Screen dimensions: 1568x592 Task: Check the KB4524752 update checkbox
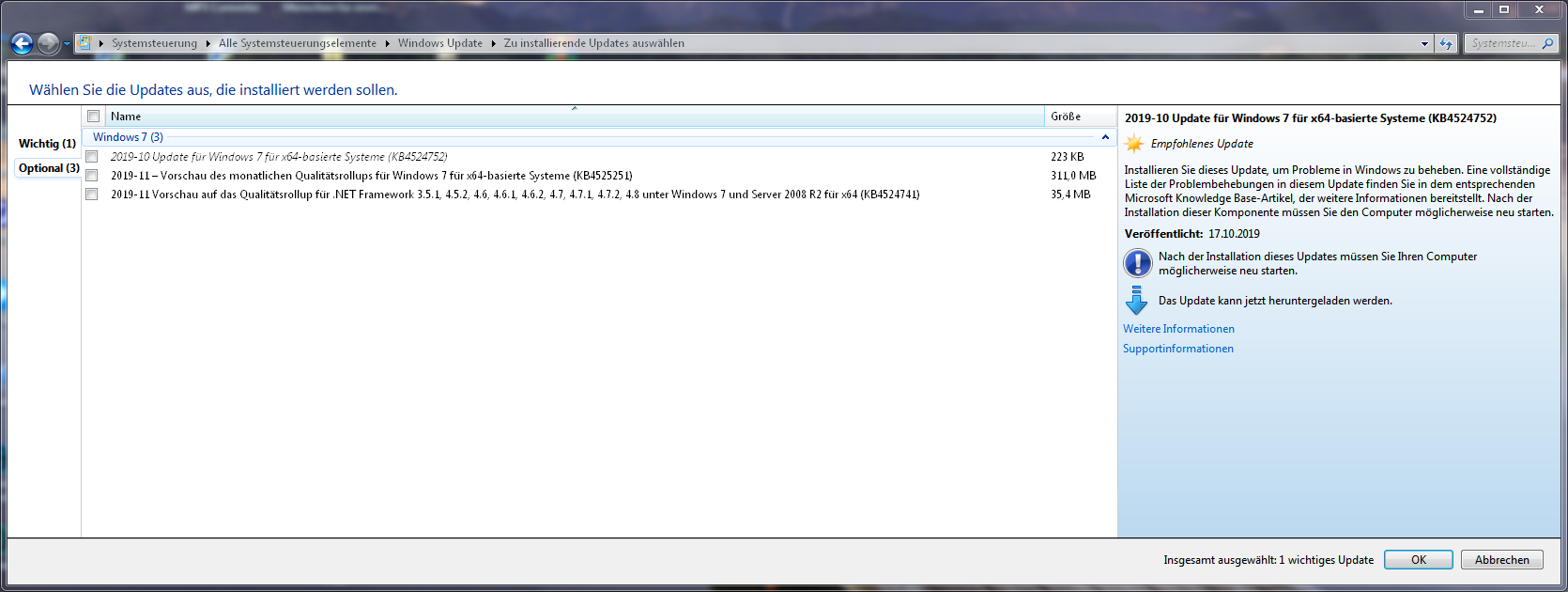coord(92,157)
